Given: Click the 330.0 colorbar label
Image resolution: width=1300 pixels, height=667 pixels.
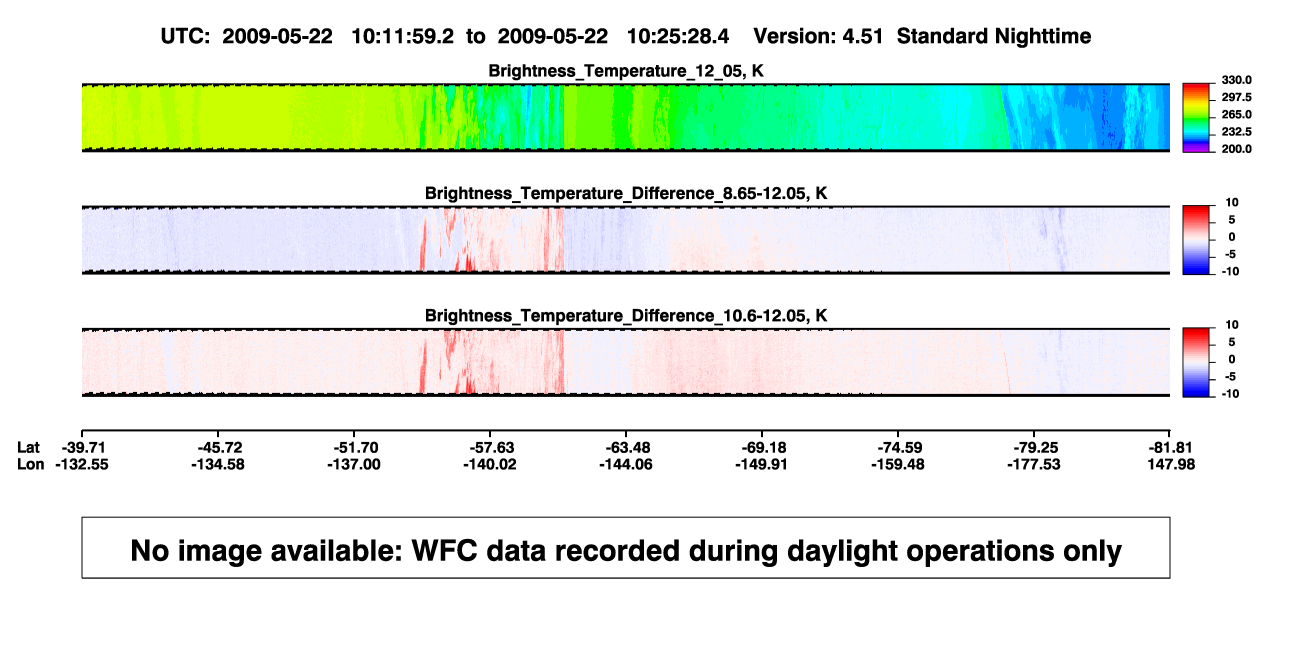Looking at the screenshot, I should [1235, 80].
